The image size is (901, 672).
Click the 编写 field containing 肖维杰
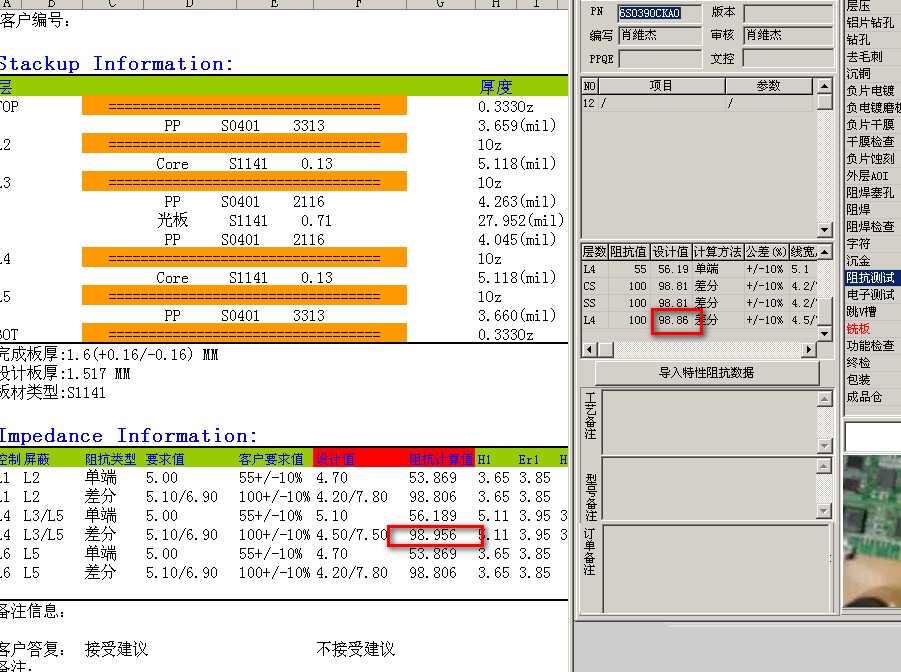pos(660,35)
